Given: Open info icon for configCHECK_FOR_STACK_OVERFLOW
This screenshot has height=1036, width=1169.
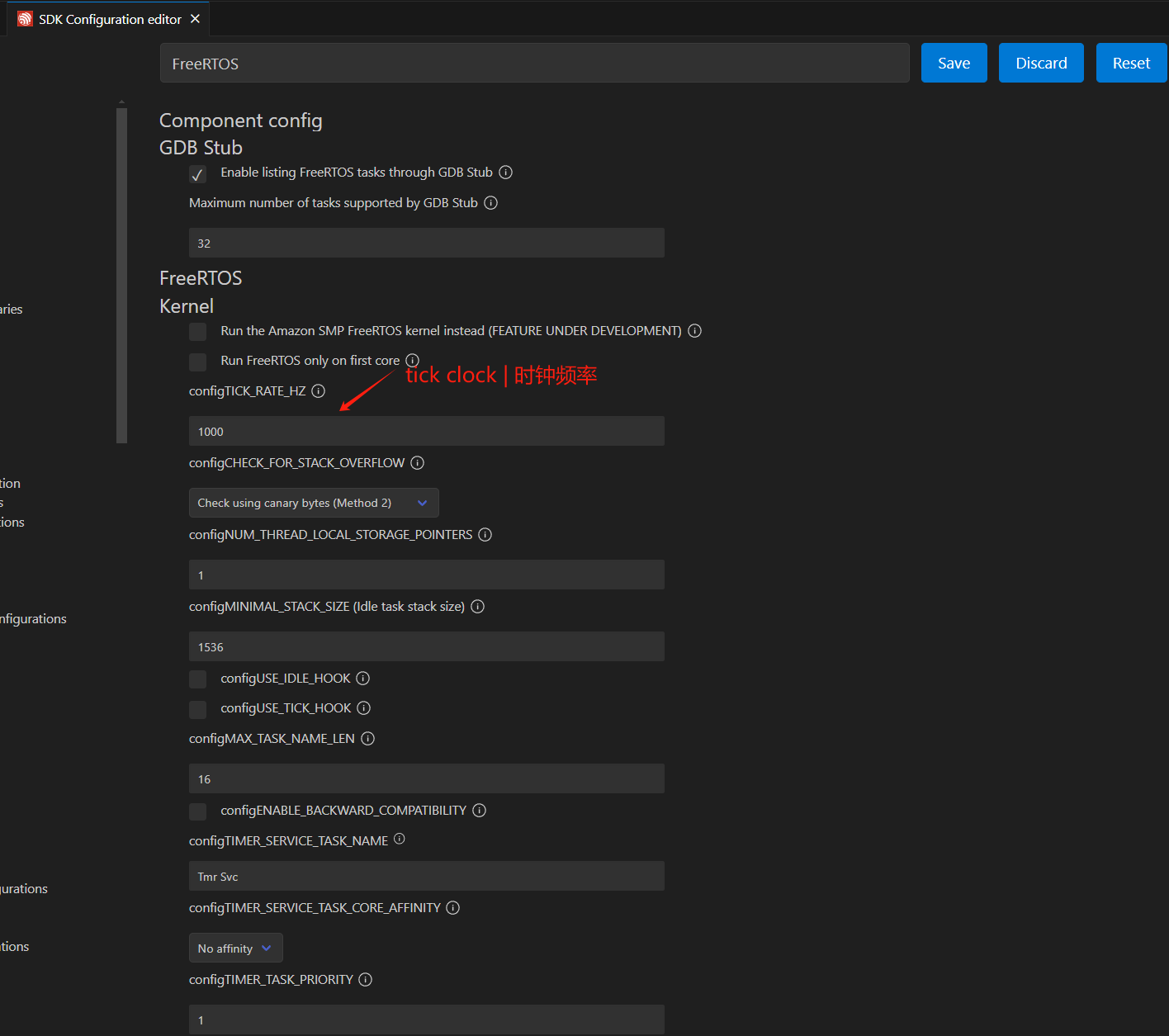Looking at the screenshot, I should click(x=417, y=463).
